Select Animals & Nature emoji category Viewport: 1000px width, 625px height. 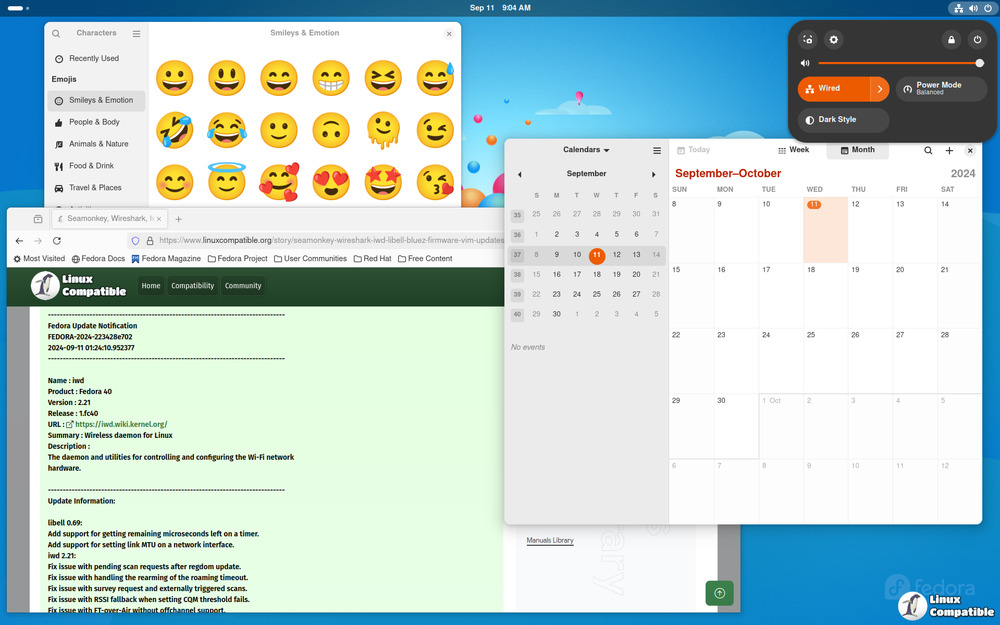[x=98, y=144]
